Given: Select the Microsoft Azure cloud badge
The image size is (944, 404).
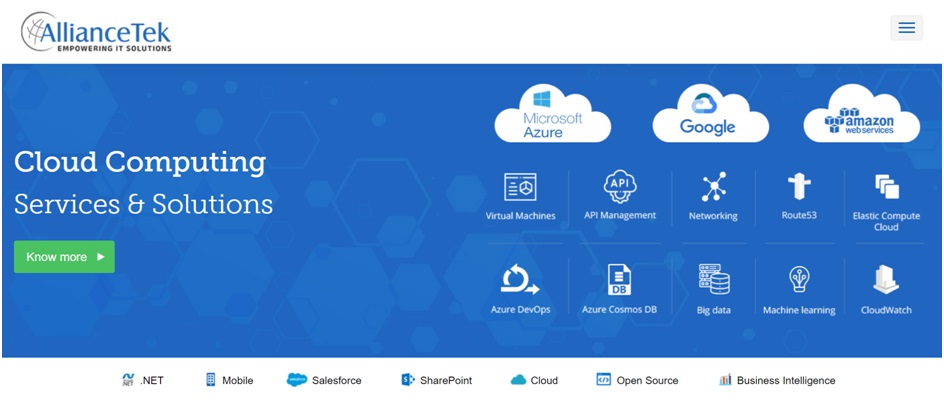Looking at the screenshot, I should pos(552,114).
